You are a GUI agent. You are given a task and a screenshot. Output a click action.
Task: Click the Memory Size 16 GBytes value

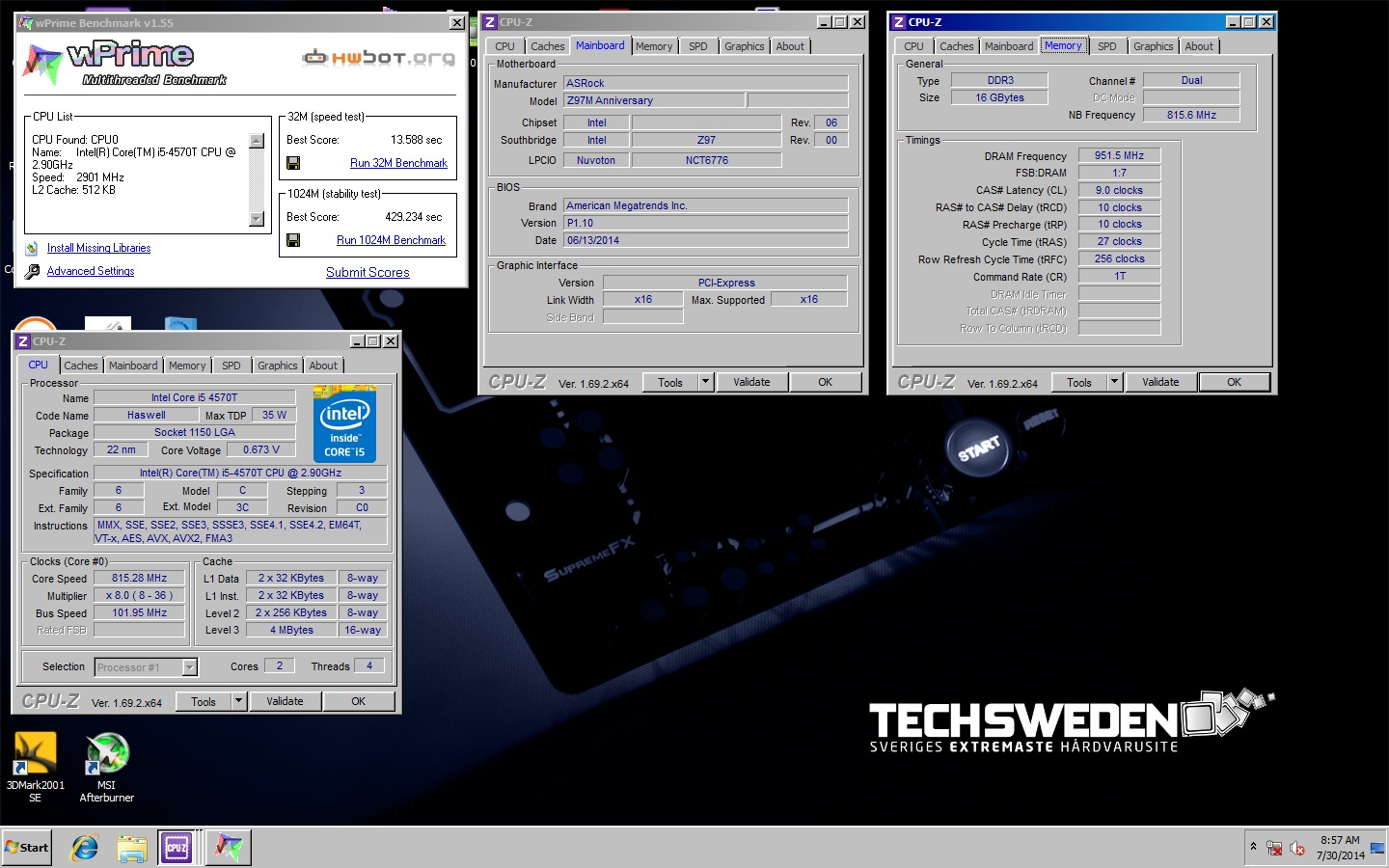tap(999, 97)
